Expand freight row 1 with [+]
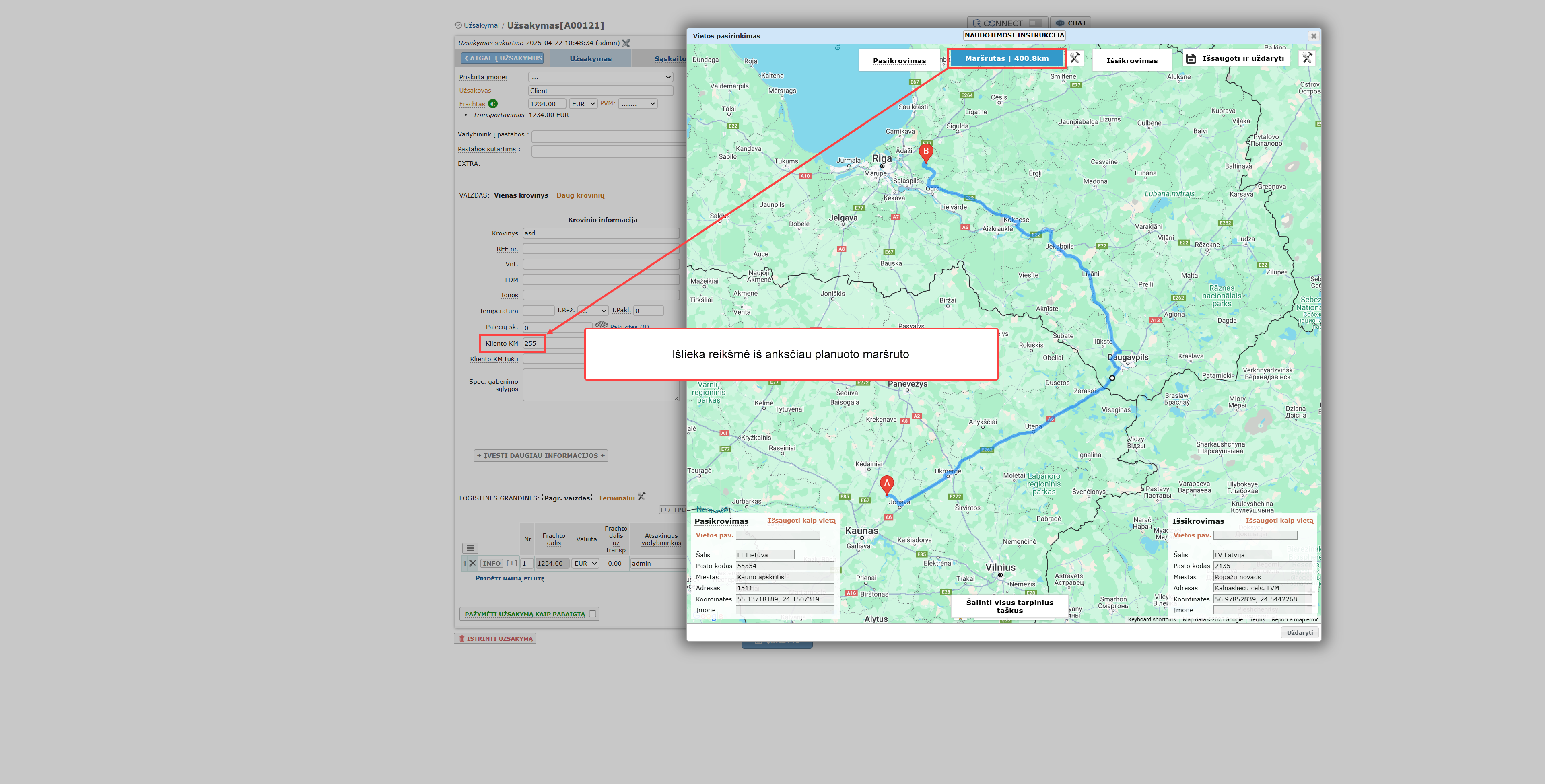Viewport: 1545px width, 784px height. coord(512,563)
